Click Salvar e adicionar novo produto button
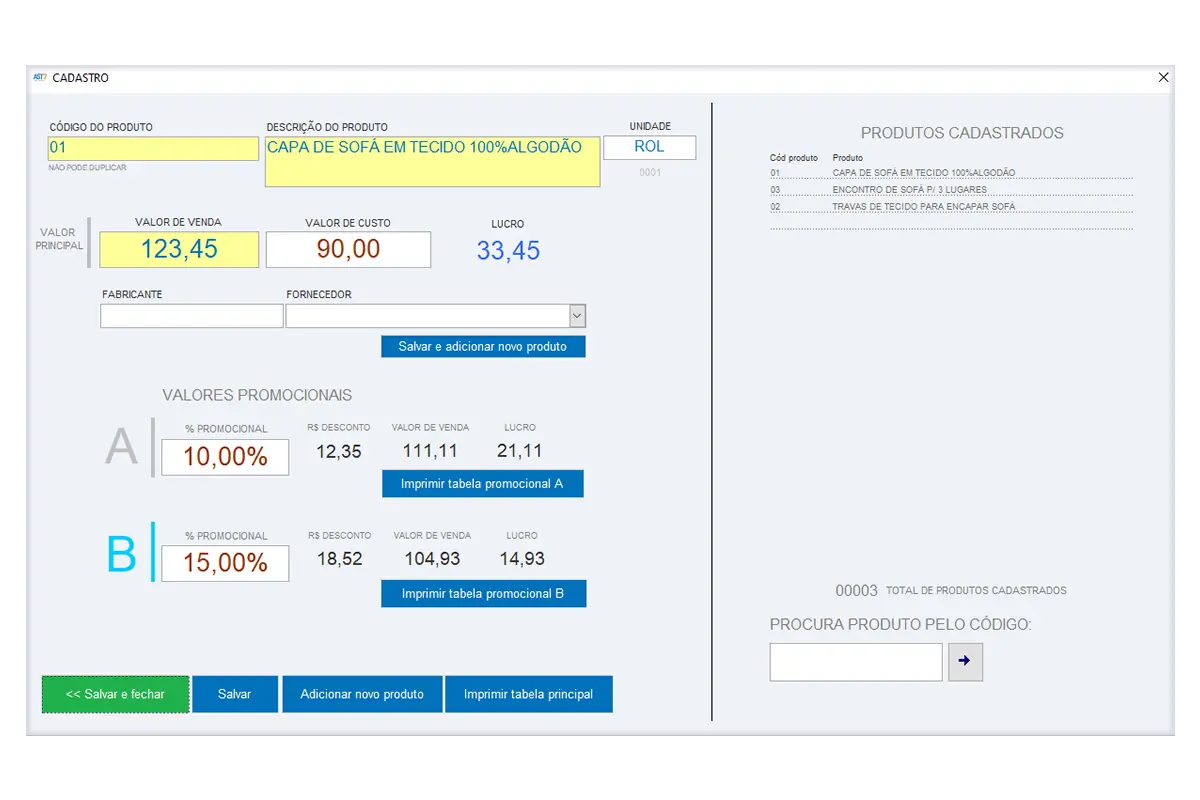1200x800 pixels. [483, 346]
